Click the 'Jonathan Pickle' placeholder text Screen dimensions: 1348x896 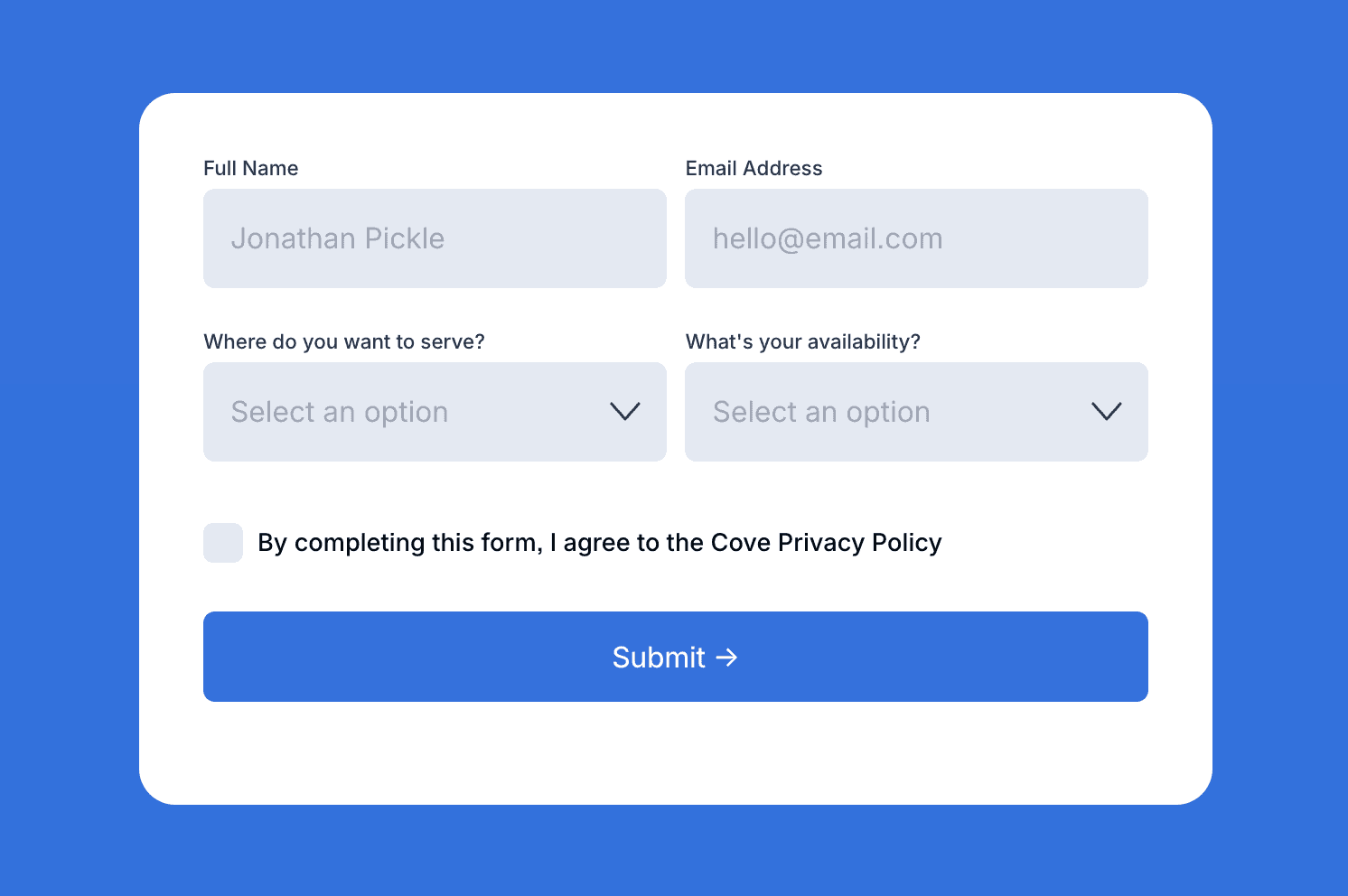click(338, 238)
